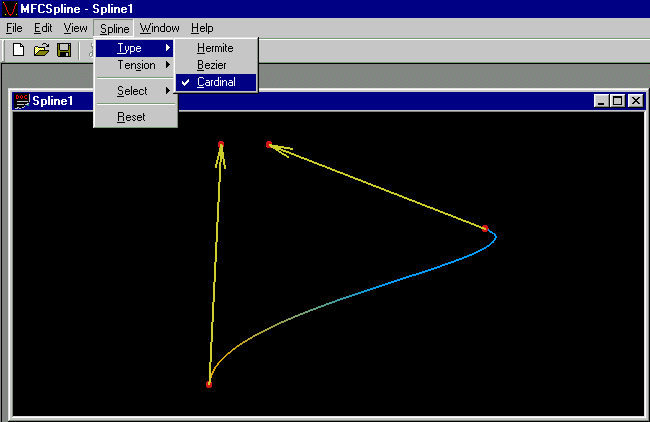
Task: Click the red control point at curve bottom
Action: tap(209, 384)
